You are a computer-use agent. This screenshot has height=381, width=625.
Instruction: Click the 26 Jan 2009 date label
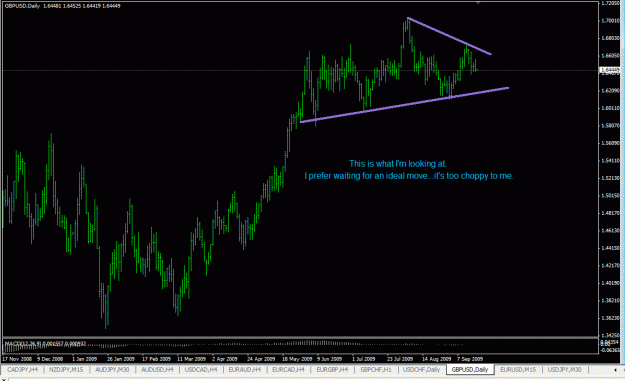tap(121, 359)
